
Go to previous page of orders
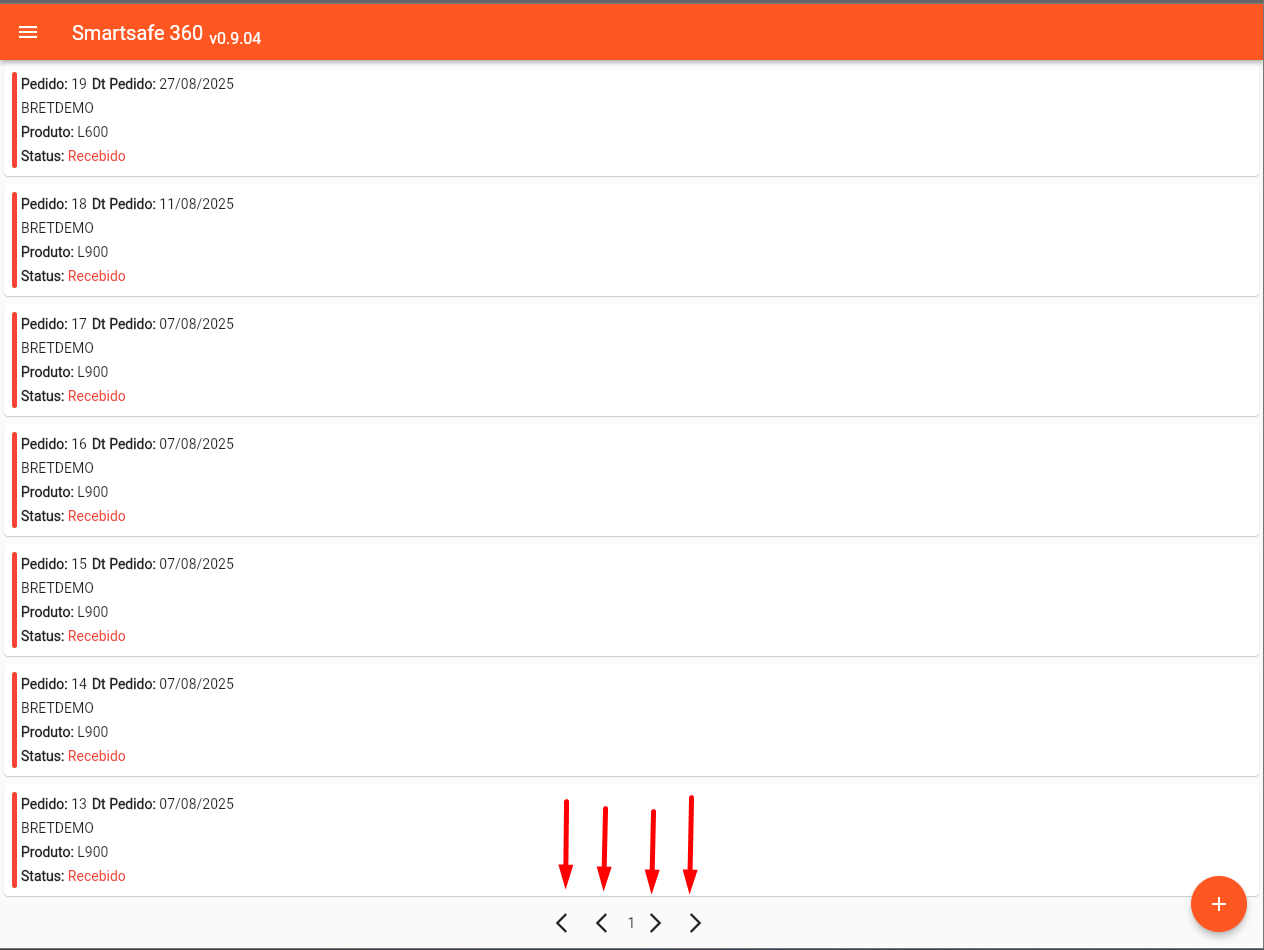tap(601, 923)
